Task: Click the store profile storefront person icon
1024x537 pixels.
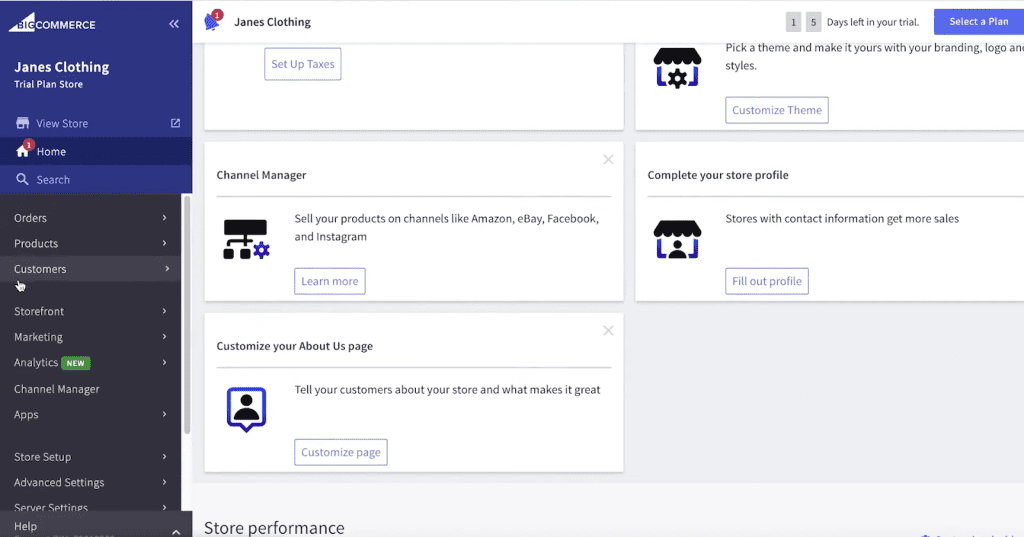Action: tap(677, 239)
